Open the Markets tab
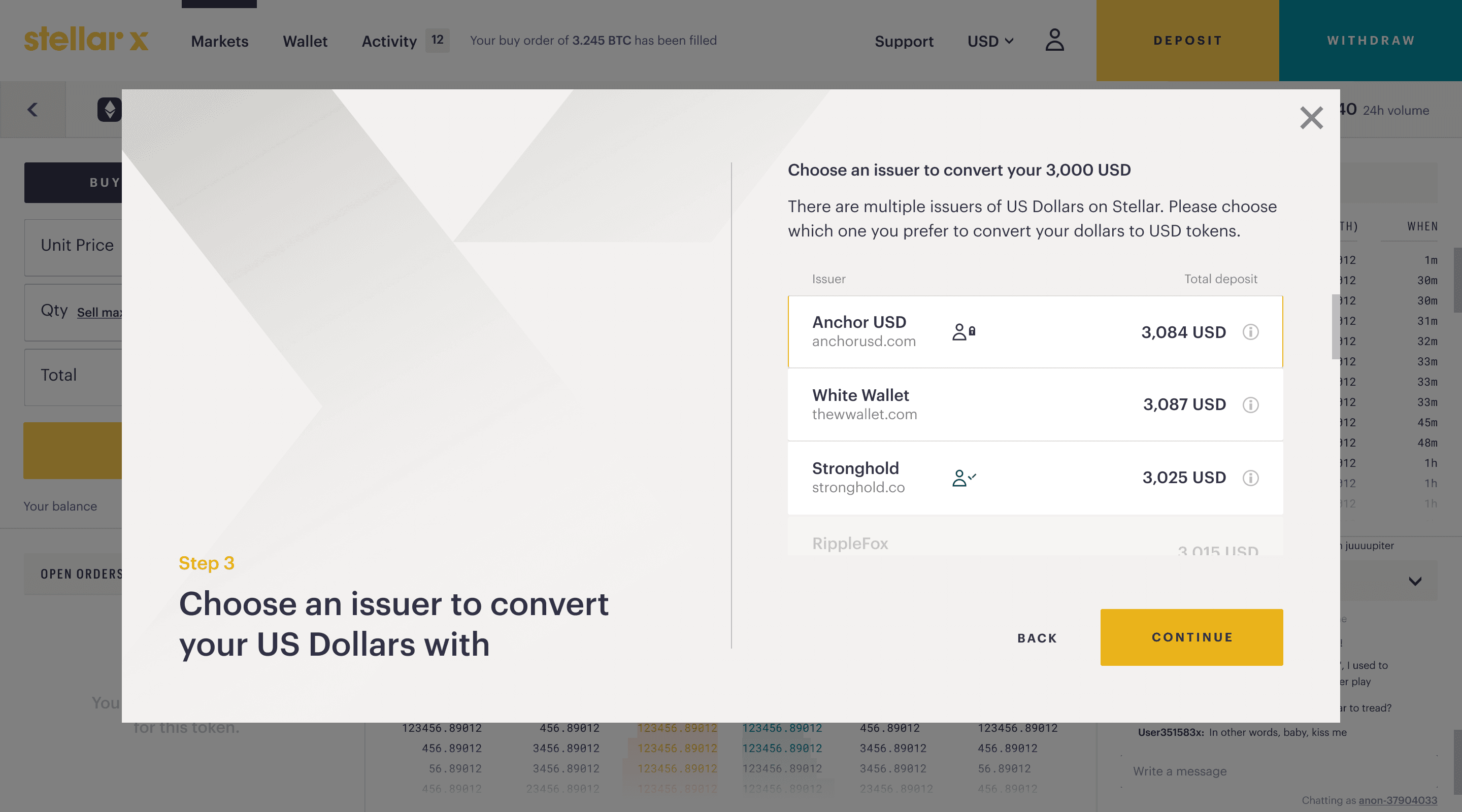The image size is (1462, 812). pos(220,41)
